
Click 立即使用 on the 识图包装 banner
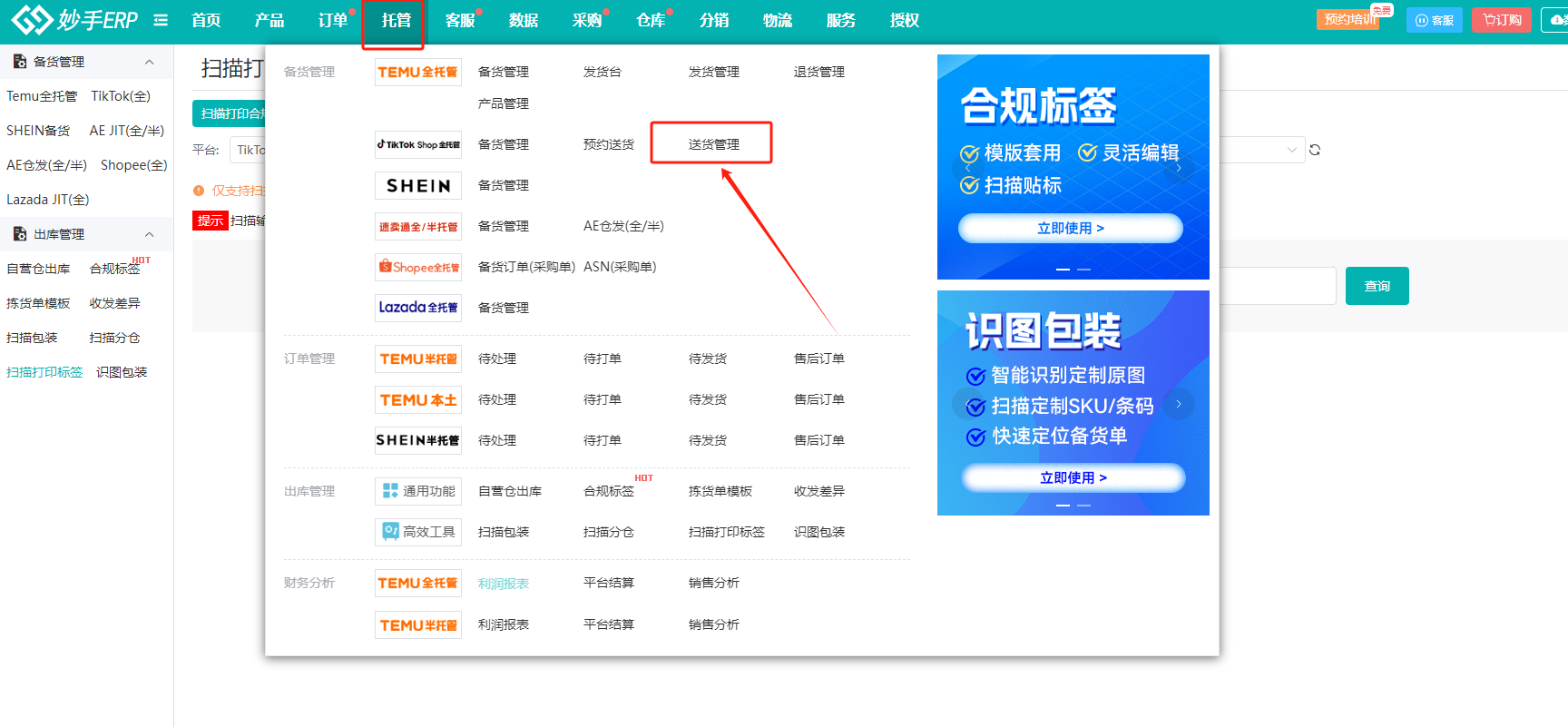pyautogui.click(x=1073, y=477)
